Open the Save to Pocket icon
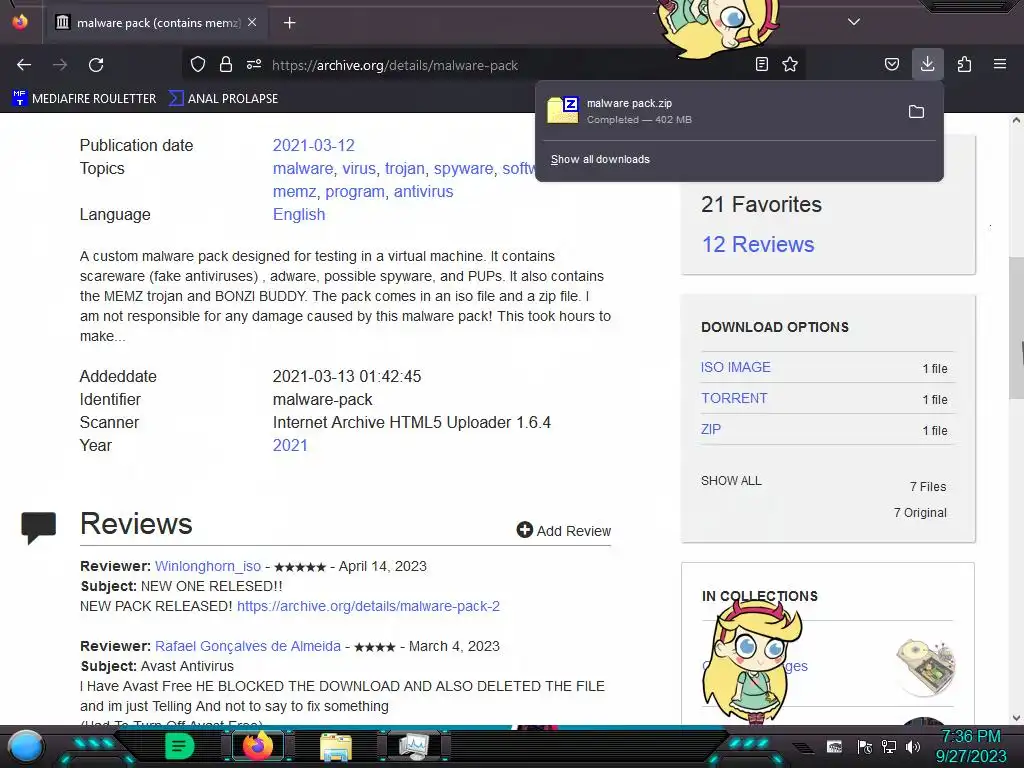This screenshot has width=1024, height=768. (891, 64)
